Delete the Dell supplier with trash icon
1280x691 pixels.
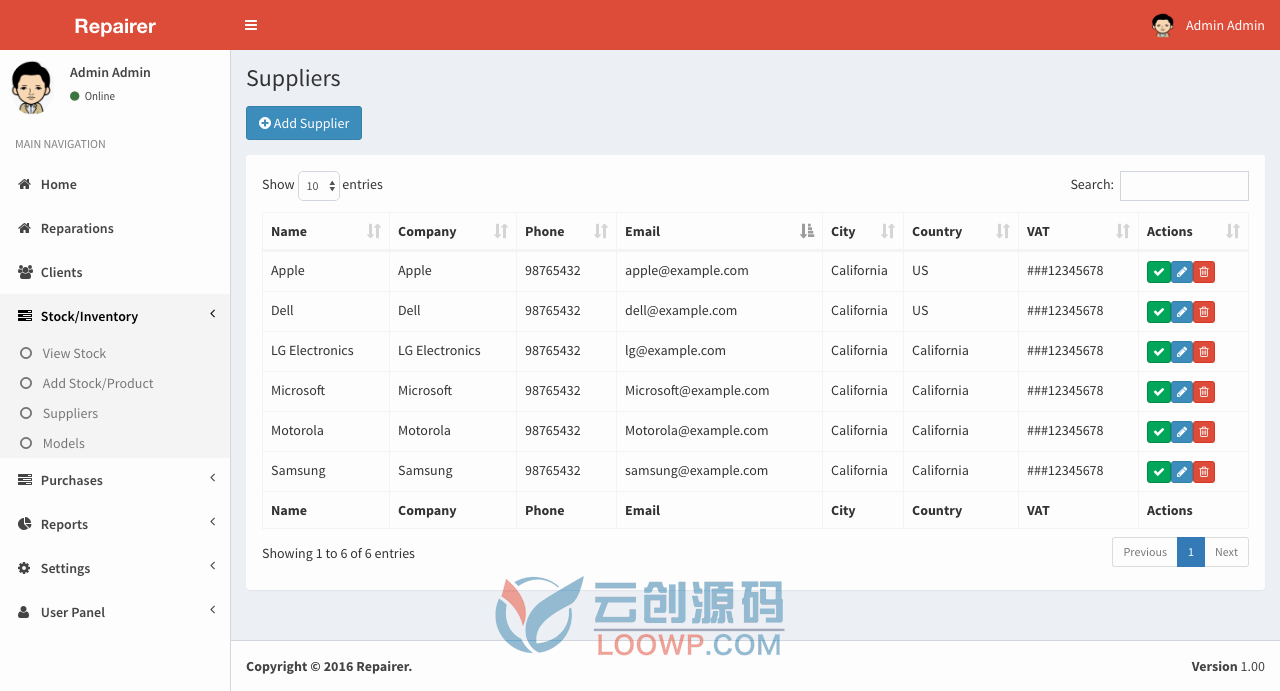click(x=1204, y=312)
